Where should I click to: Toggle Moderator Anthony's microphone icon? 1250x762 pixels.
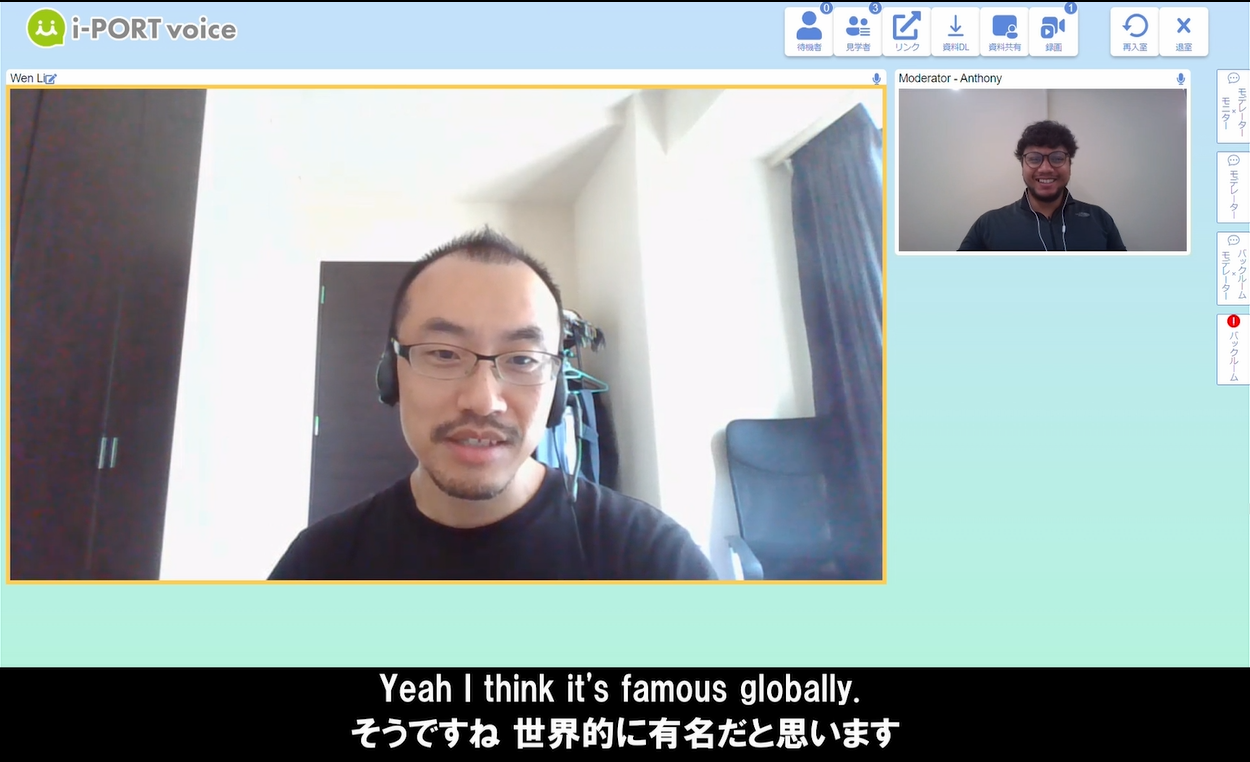pyautogui.click(x=1180, y=79)
